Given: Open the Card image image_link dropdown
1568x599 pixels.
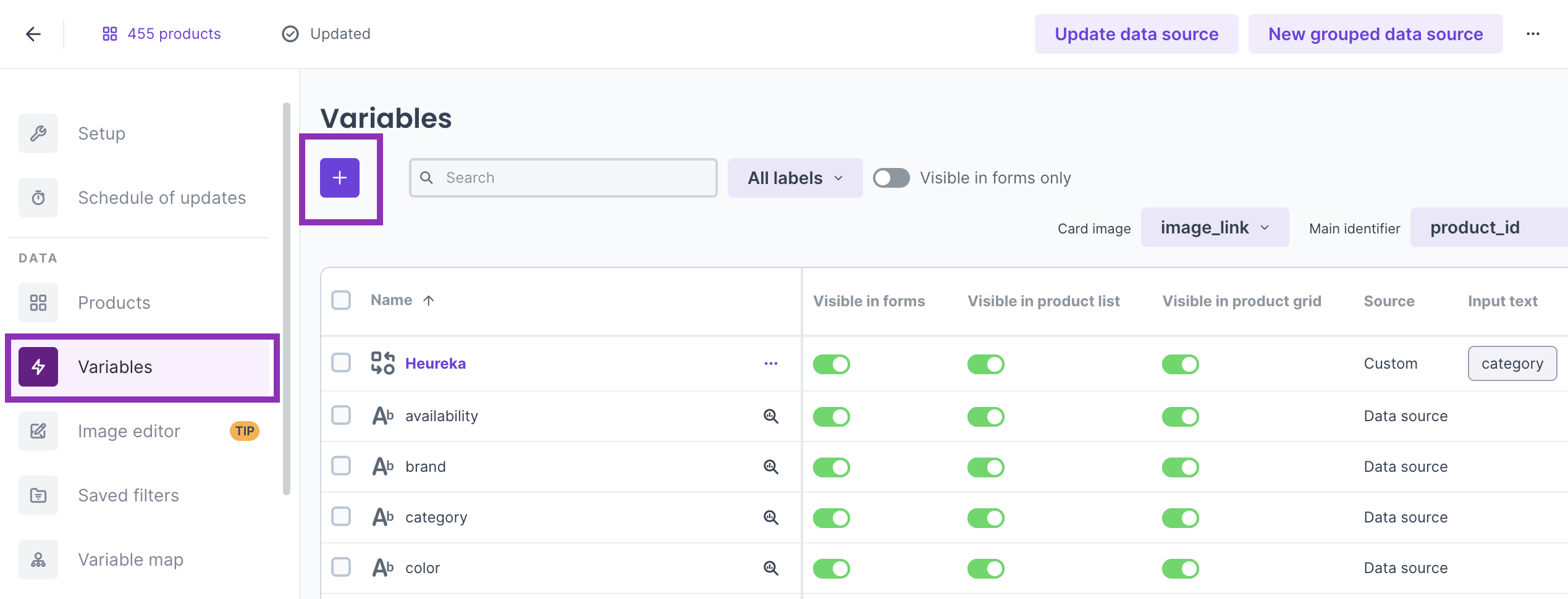Looking at the screenshot, I should click(x=1214, y=228).
